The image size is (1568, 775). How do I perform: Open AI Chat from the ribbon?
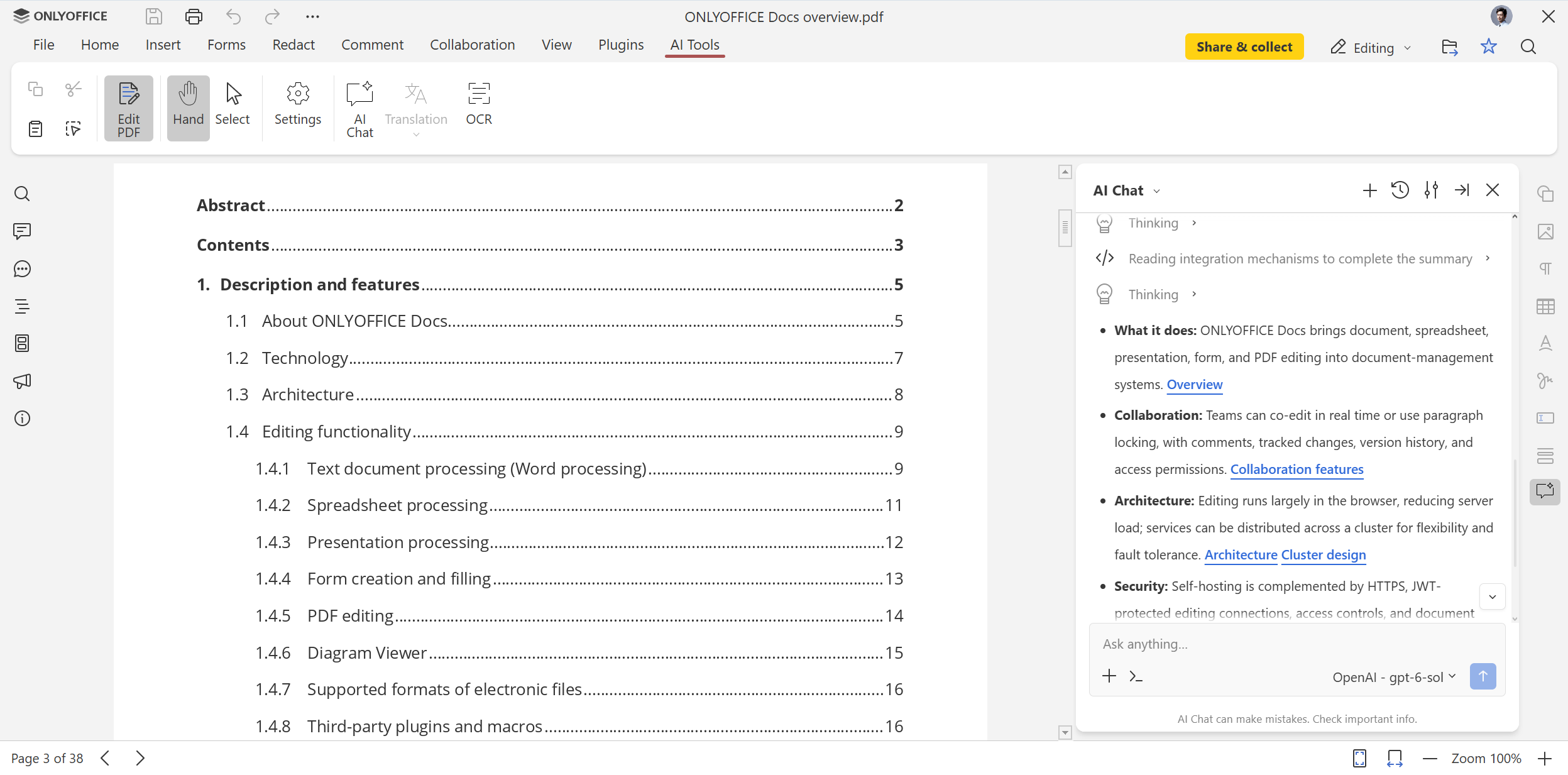point(359,110)
